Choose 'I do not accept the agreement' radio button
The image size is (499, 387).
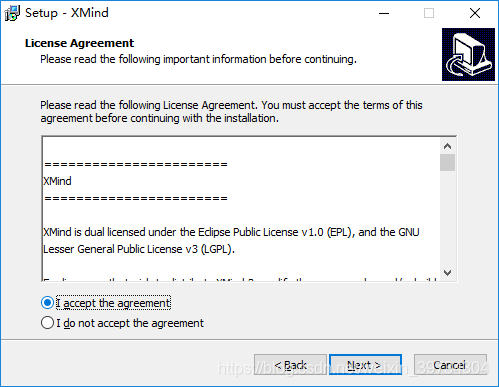[47, 323]
